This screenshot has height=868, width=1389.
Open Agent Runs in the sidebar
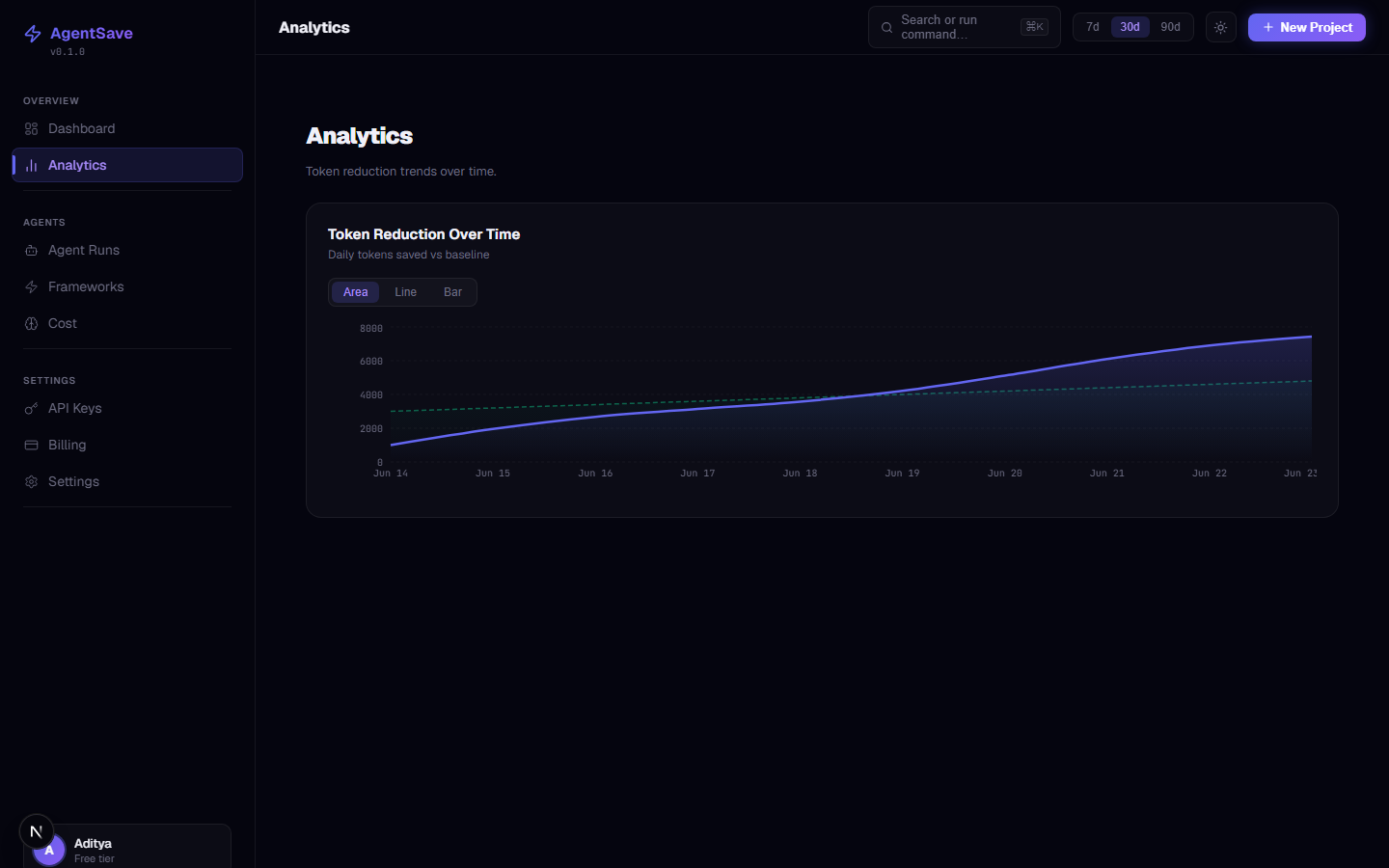click(127, 250)
